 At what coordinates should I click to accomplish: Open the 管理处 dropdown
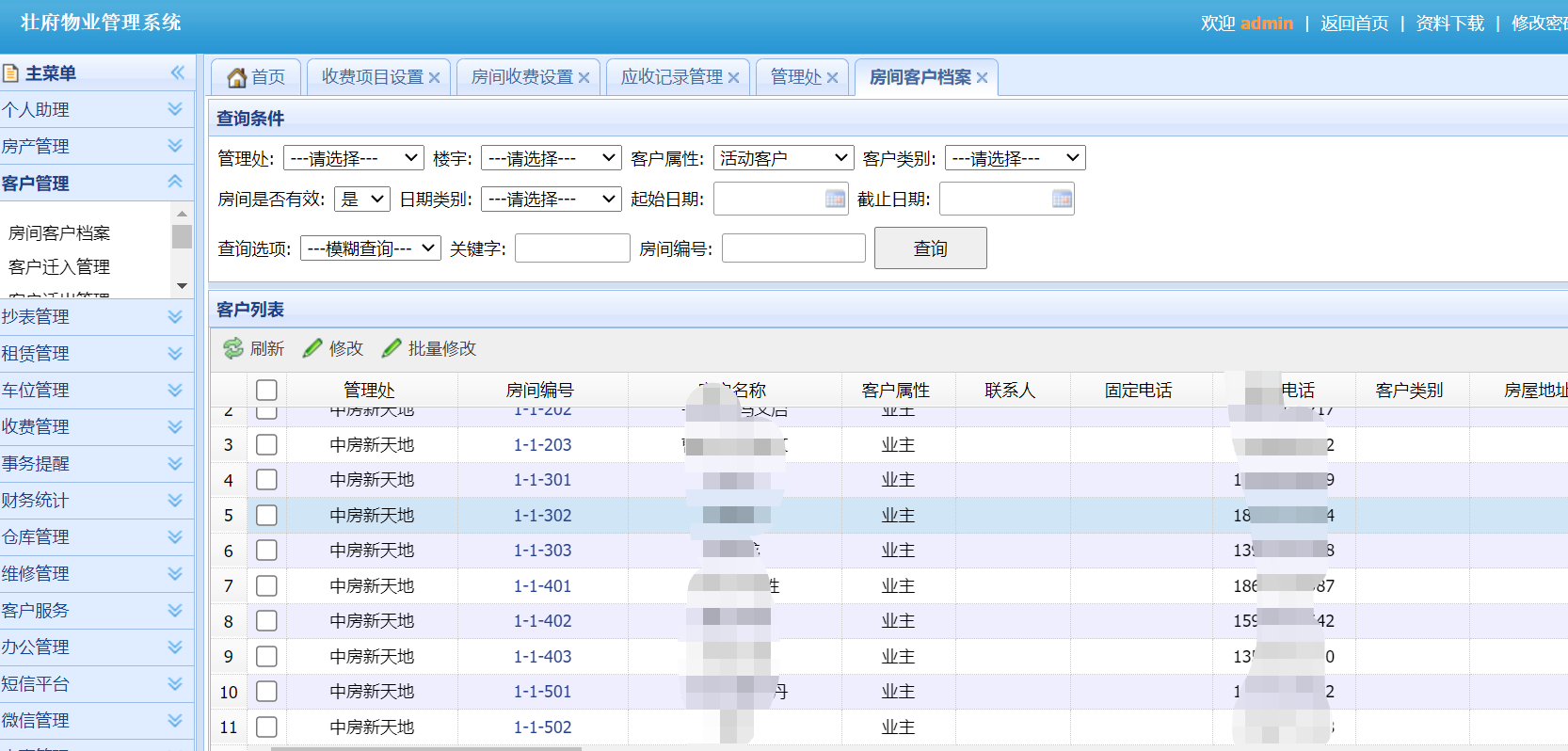point(353,158)
